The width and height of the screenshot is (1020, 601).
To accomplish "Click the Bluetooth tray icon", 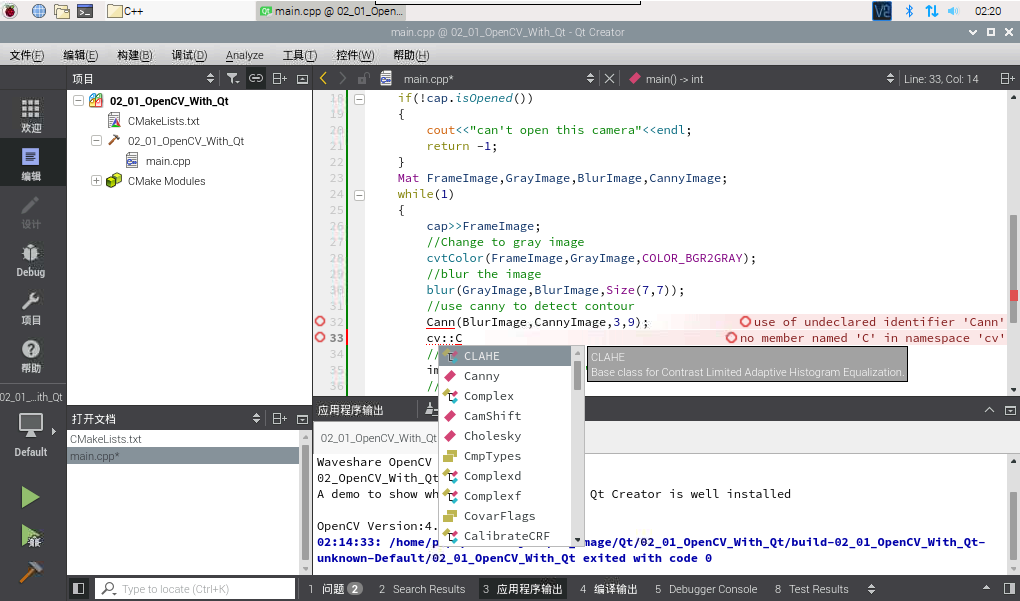I will [x=909, y=11].
